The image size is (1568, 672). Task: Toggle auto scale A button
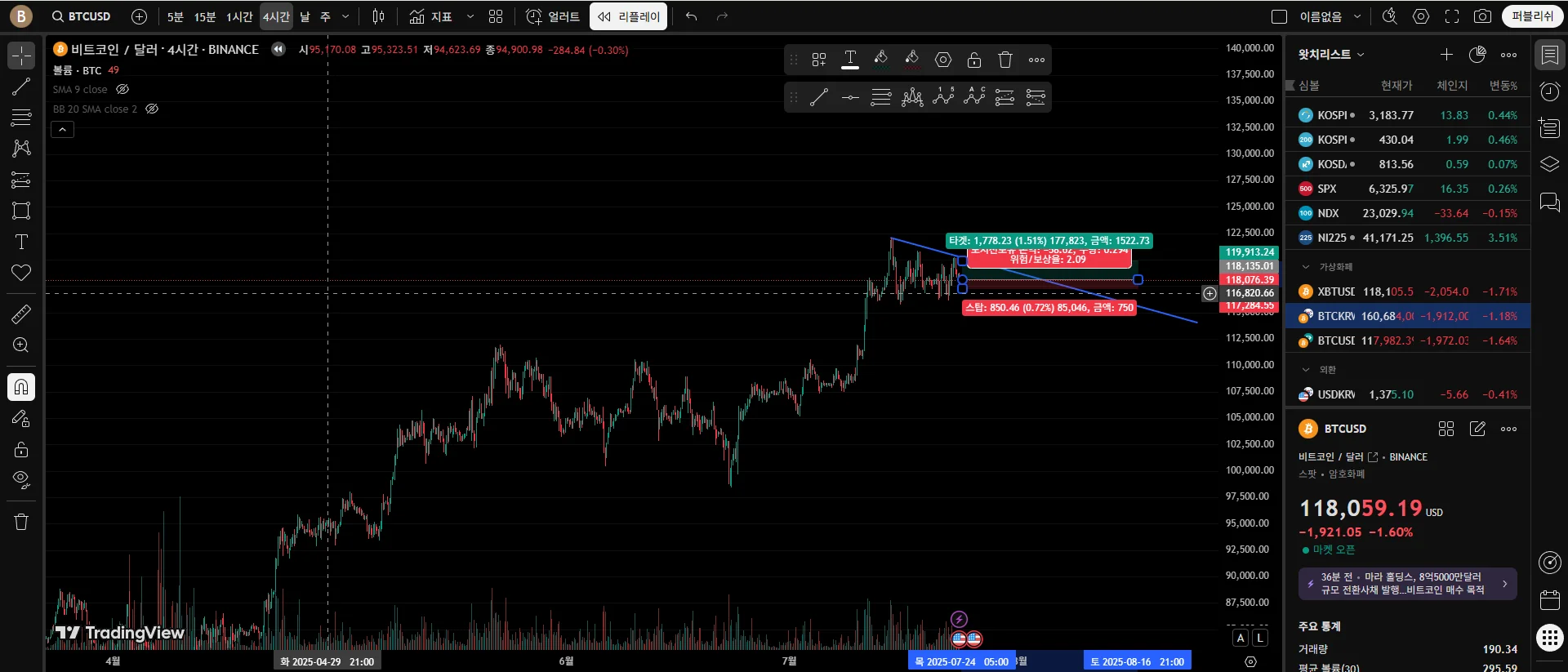click(x=1241, y=638)
